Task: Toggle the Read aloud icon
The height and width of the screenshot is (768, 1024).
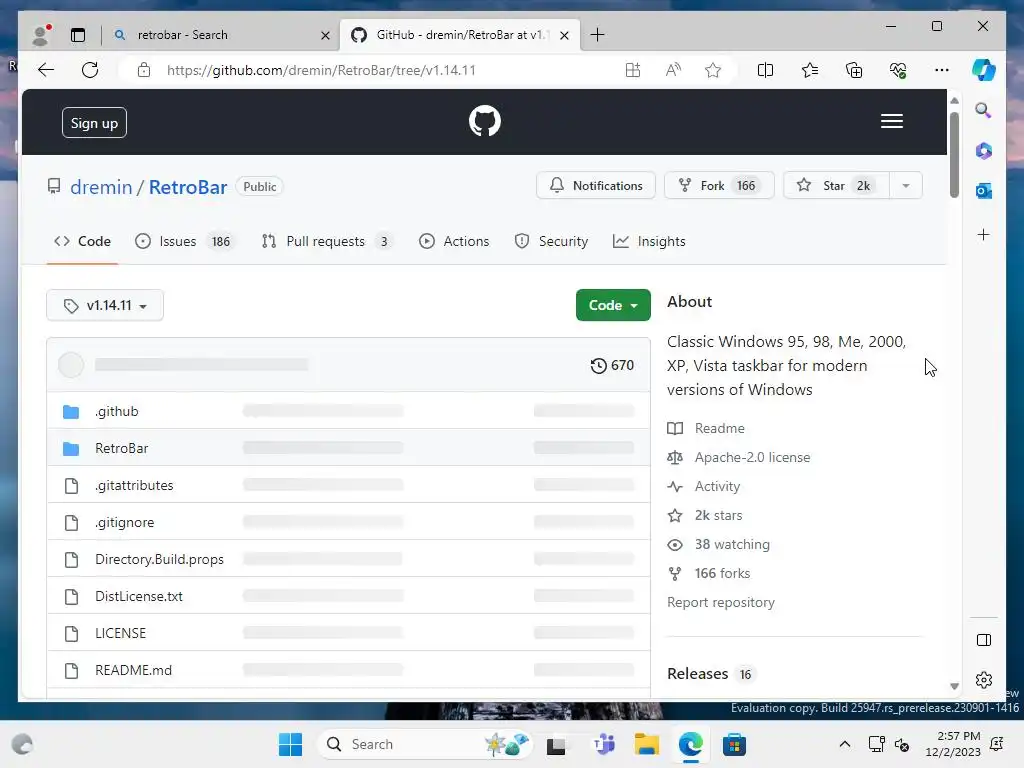Action: tap(673, 70)
